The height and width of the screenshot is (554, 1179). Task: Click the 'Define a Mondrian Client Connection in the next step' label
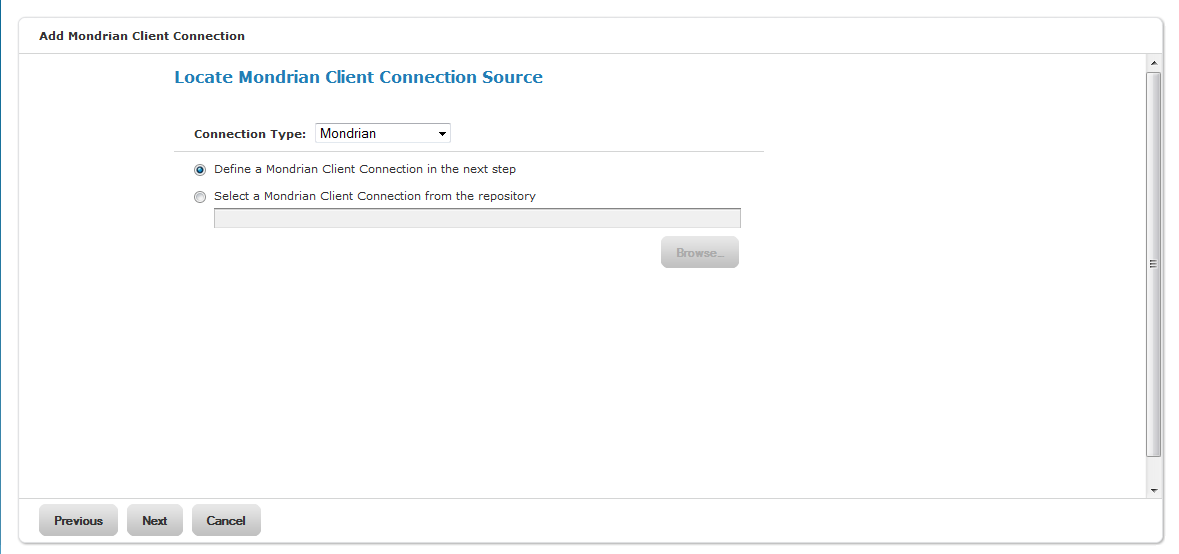click(365, 169)
